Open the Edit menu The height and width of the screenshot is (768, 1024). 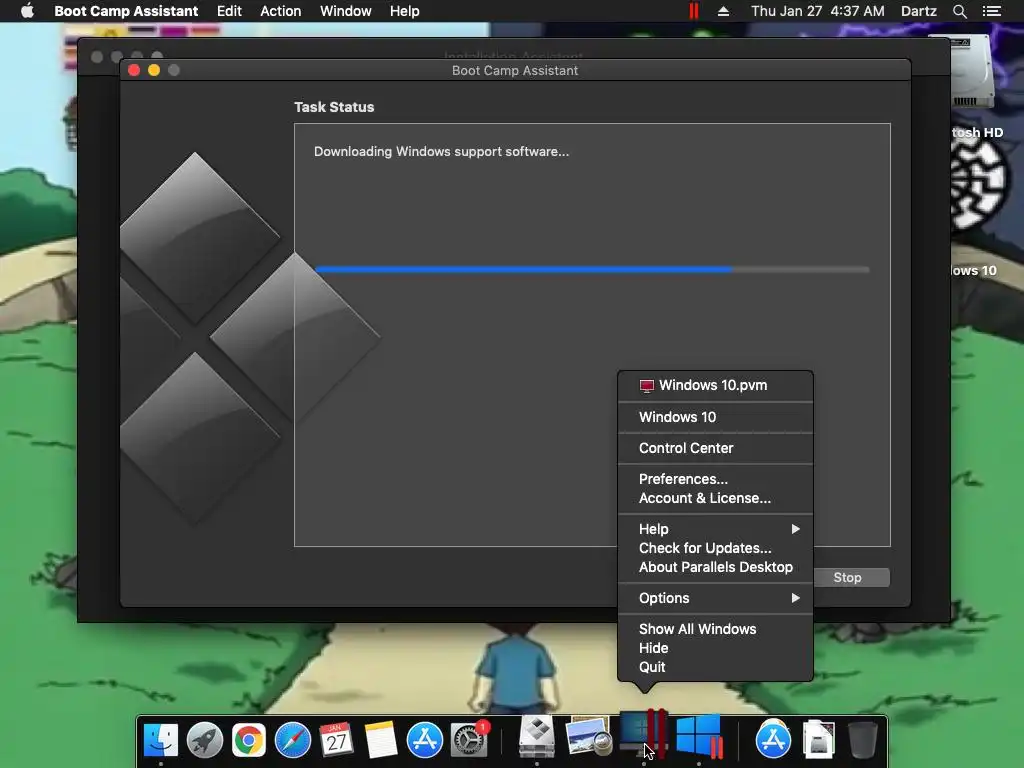pos(229,11)
